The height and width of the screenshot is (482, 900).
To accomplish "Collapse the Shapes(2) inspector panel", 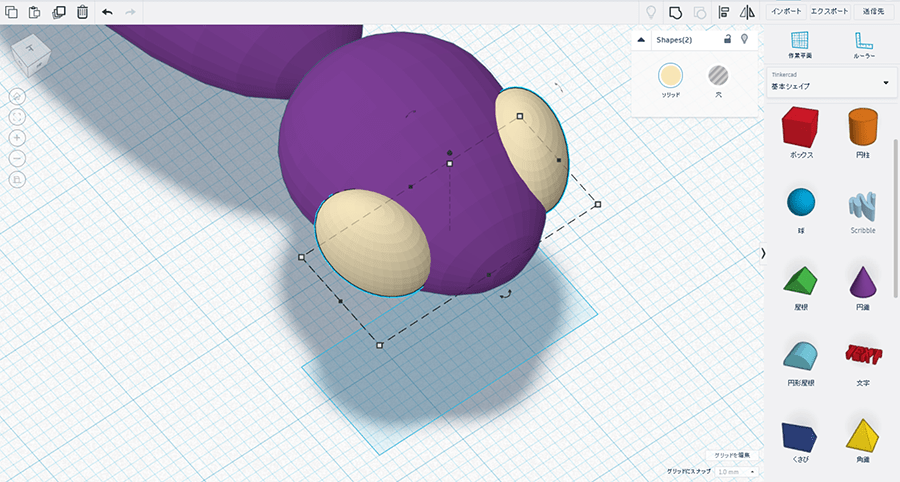I will click(x=641, y=40).
